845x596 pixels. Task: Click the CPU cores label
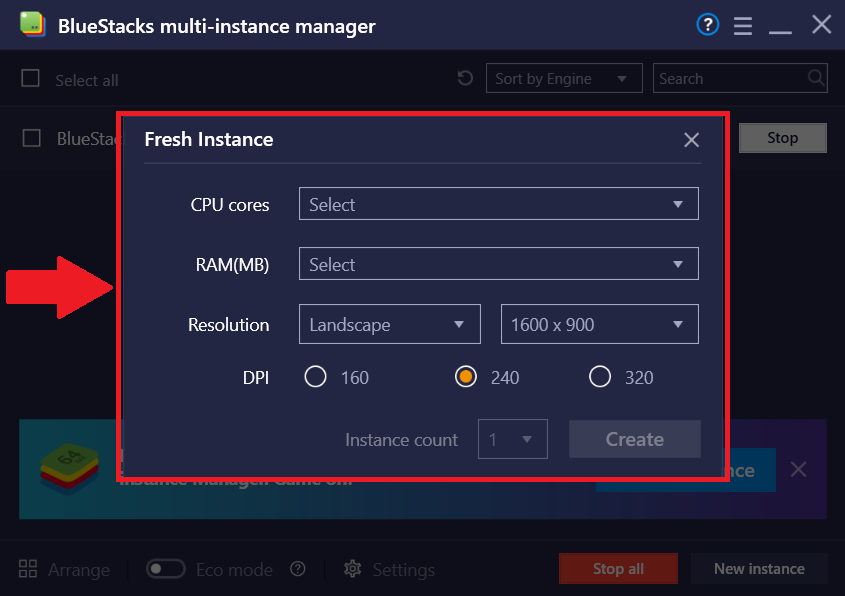click(230, 205)
